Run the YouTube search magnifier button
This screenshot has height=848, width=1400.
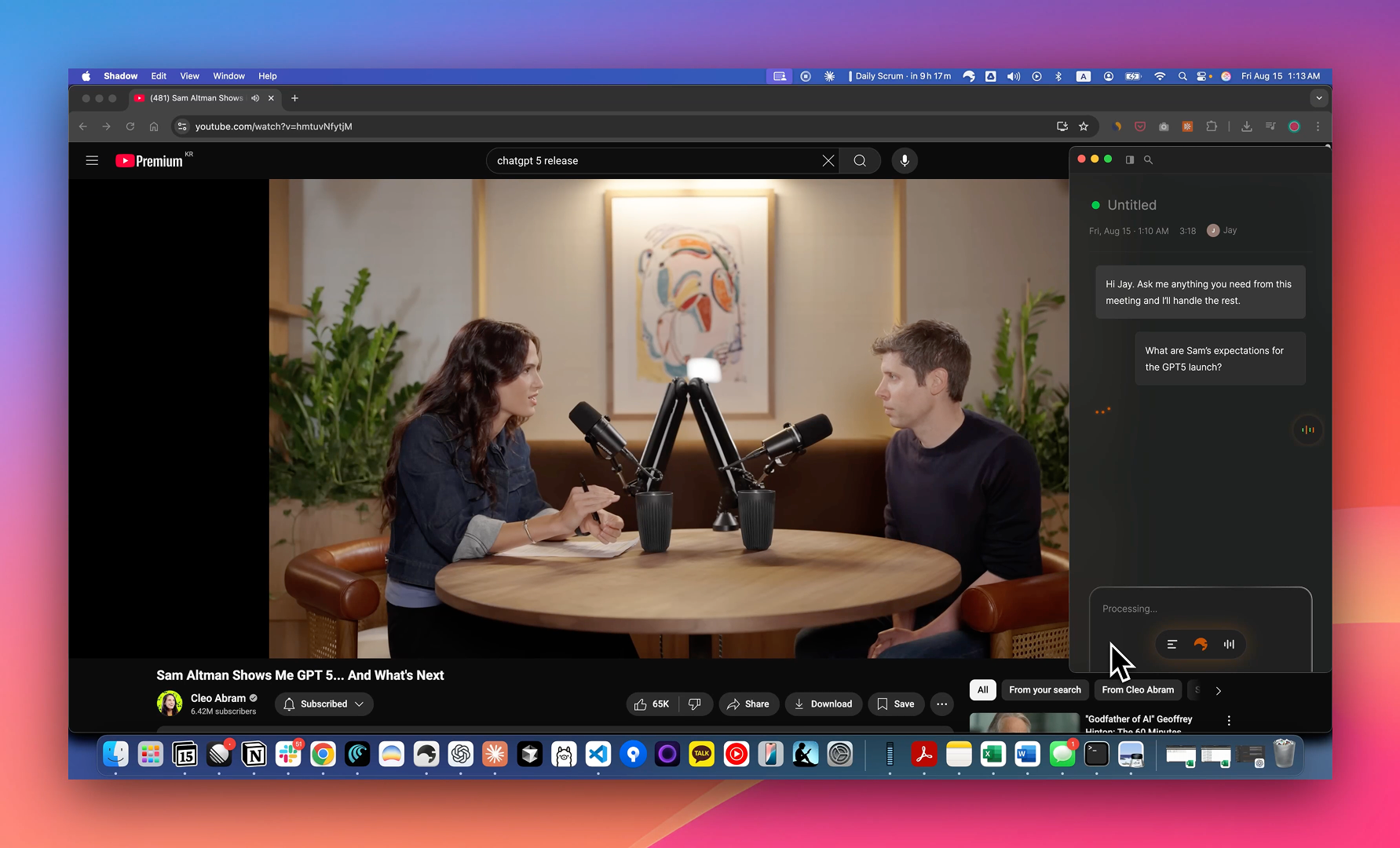click(x=860, y=161)
